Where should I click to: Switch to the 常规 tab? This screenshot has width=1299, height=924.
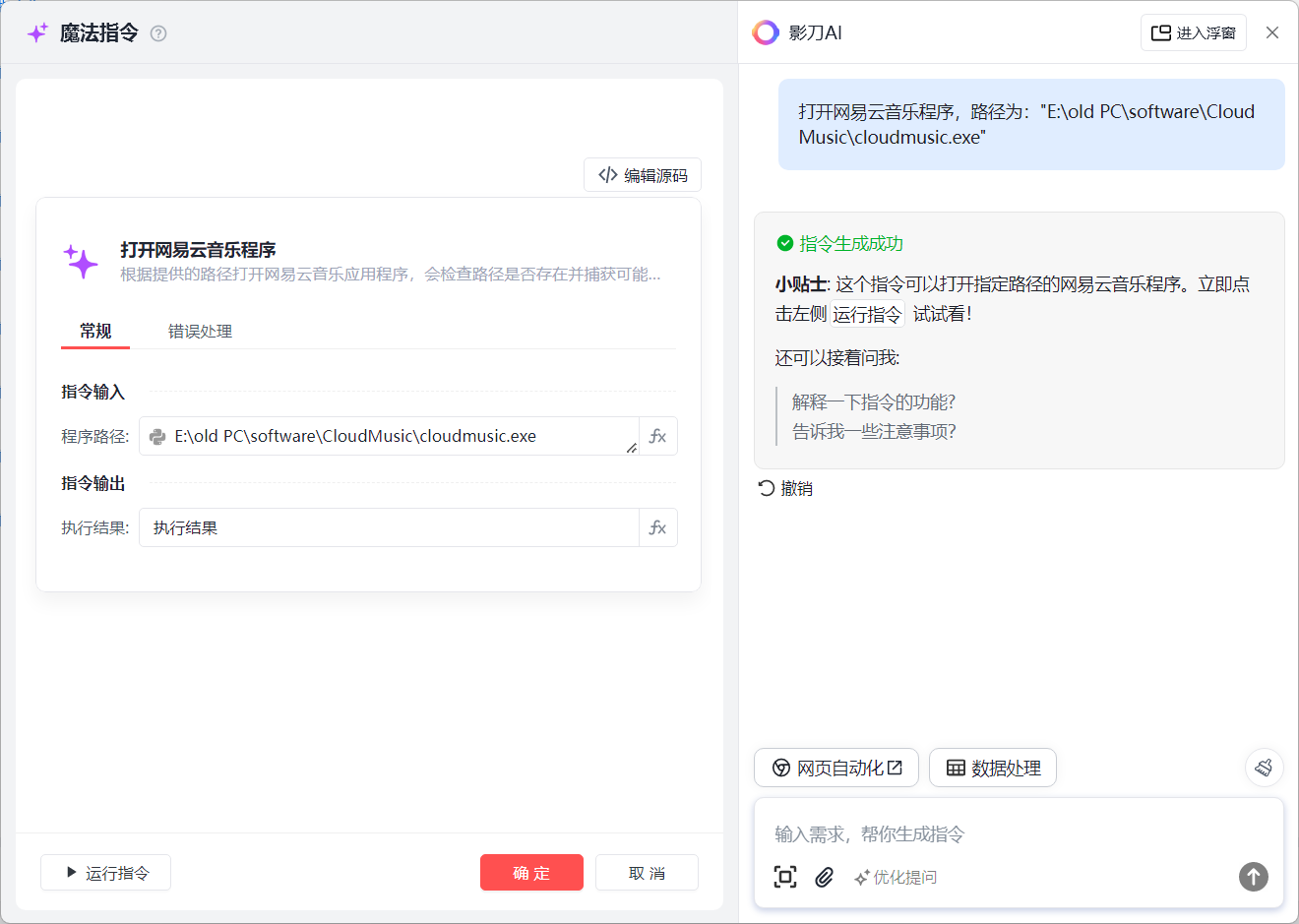coord(95,332)
